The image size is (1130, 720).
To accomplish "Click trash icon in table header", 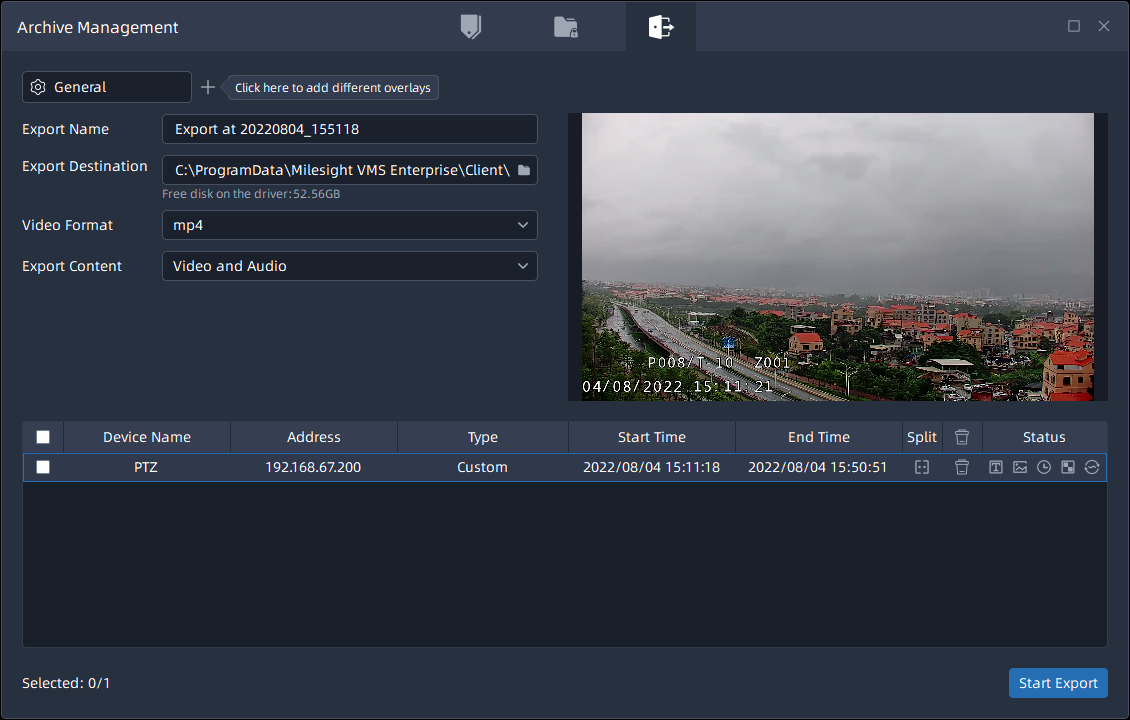I will 962,437.
